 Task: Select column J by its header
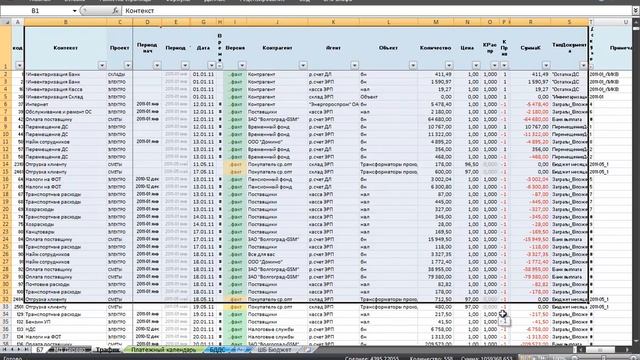277,22
